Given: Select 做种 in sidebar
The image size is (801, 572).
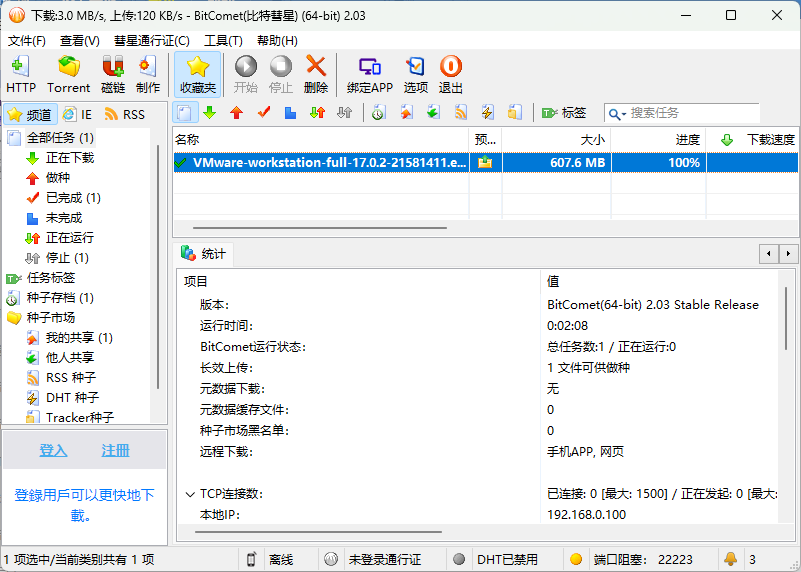Looking at the screenshot, I should point(58,178).
